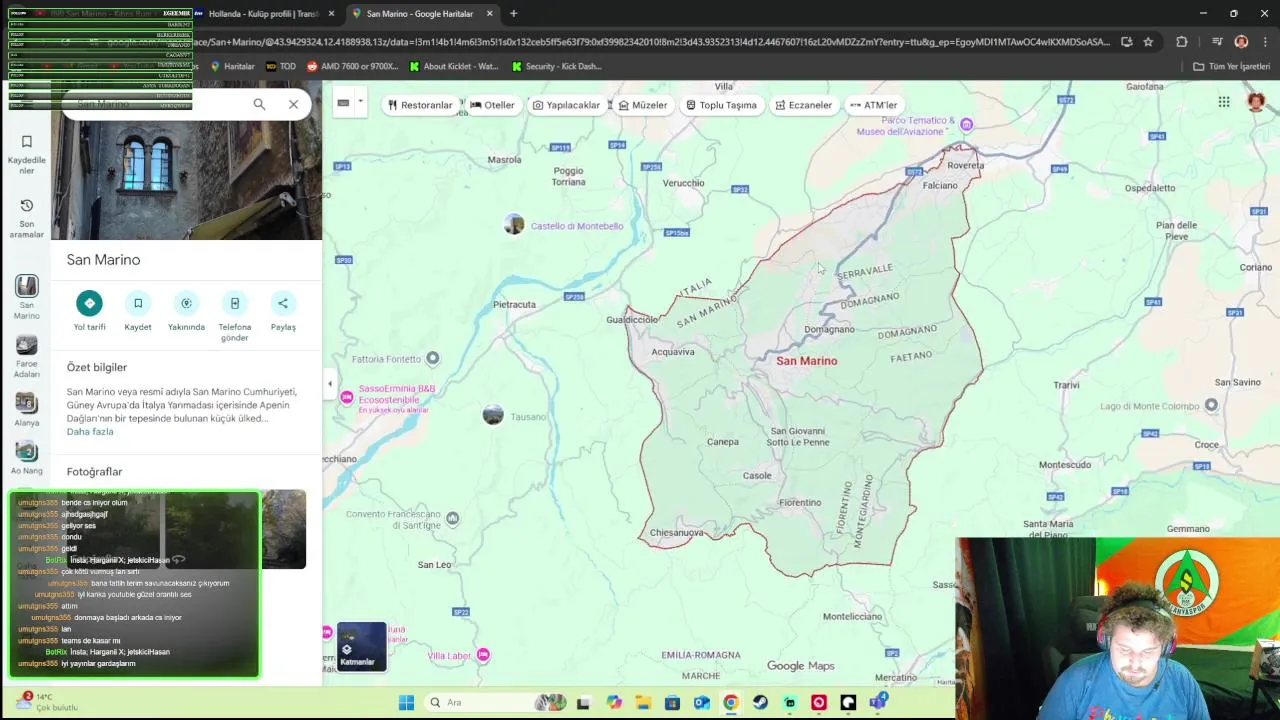Switch to the Hollanda - Kulüp profili tab

pos(262,14)
